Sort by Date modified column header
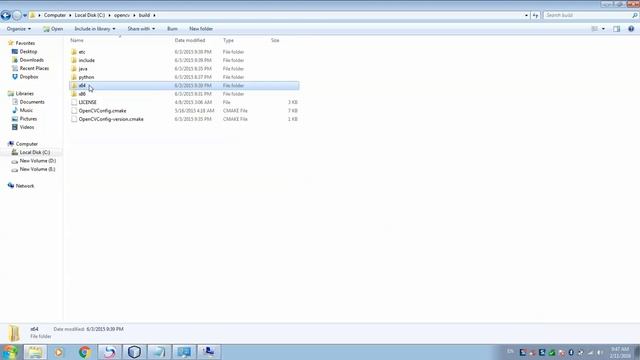640x360 pixels. tap(190, 40)
